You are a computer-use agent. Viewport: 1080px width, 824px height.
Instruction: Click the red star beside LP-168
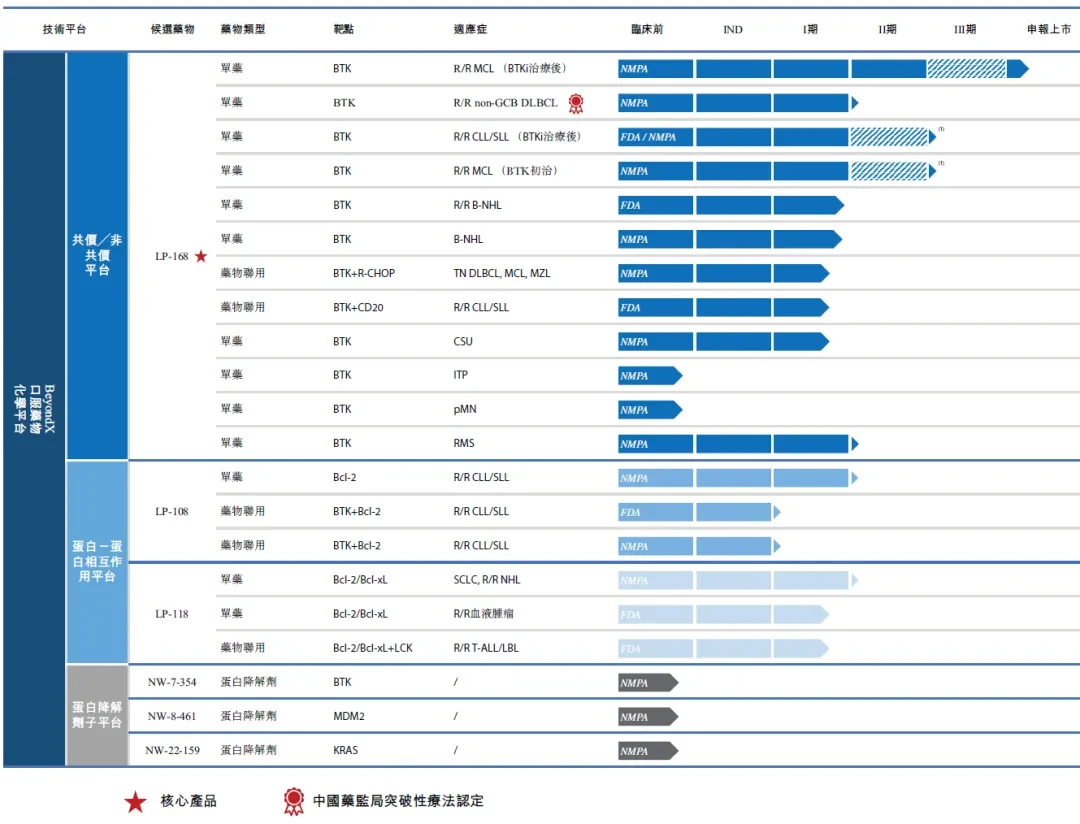click(200, 256)
